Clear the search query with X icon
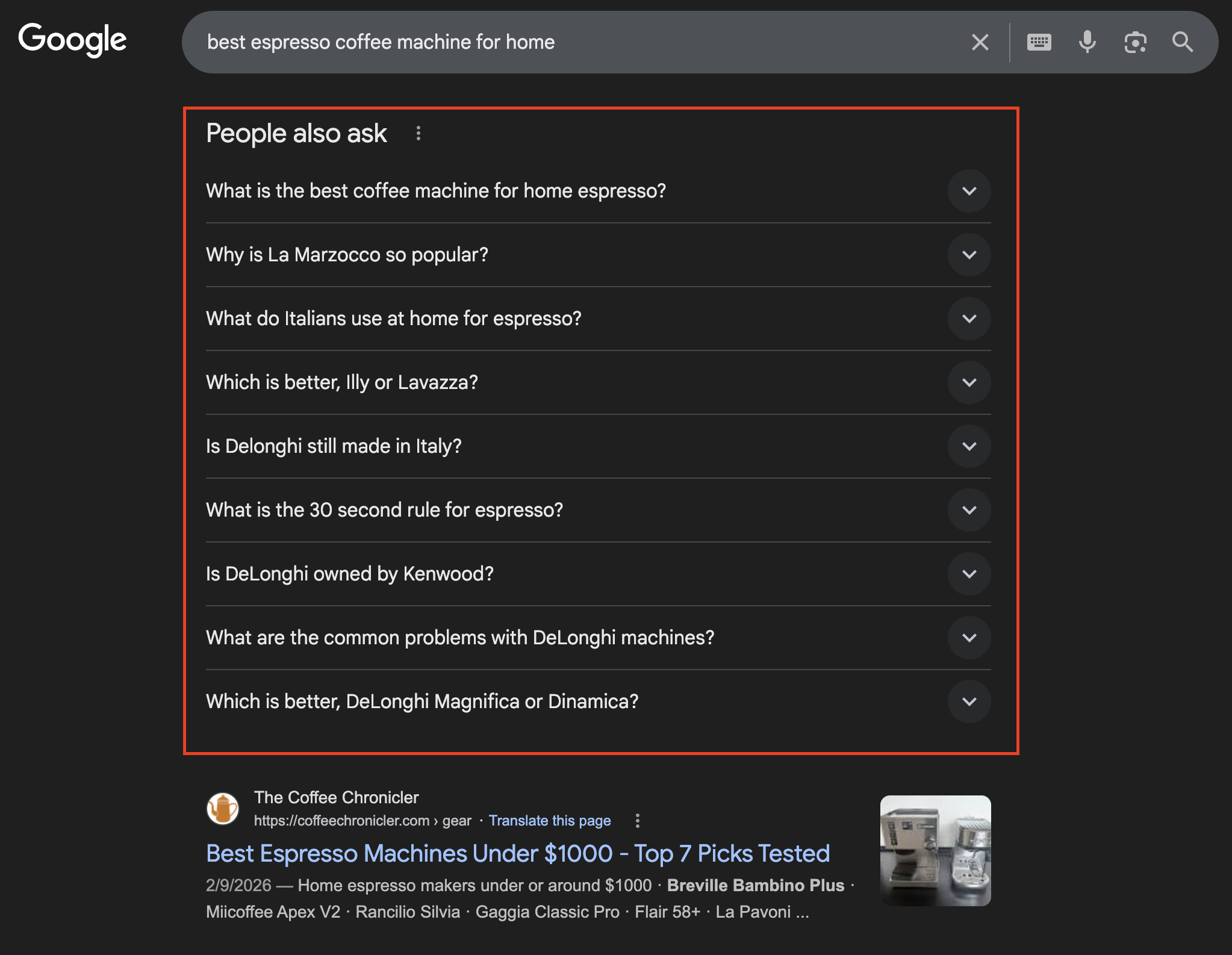 [980, 42]
